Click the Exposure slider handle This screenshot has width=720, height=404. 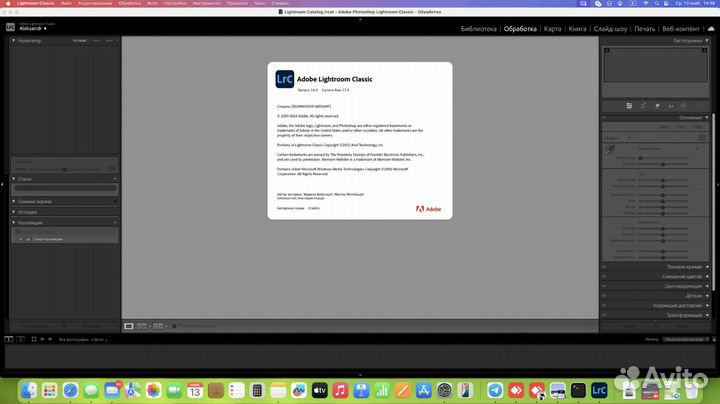click(663, 180)
